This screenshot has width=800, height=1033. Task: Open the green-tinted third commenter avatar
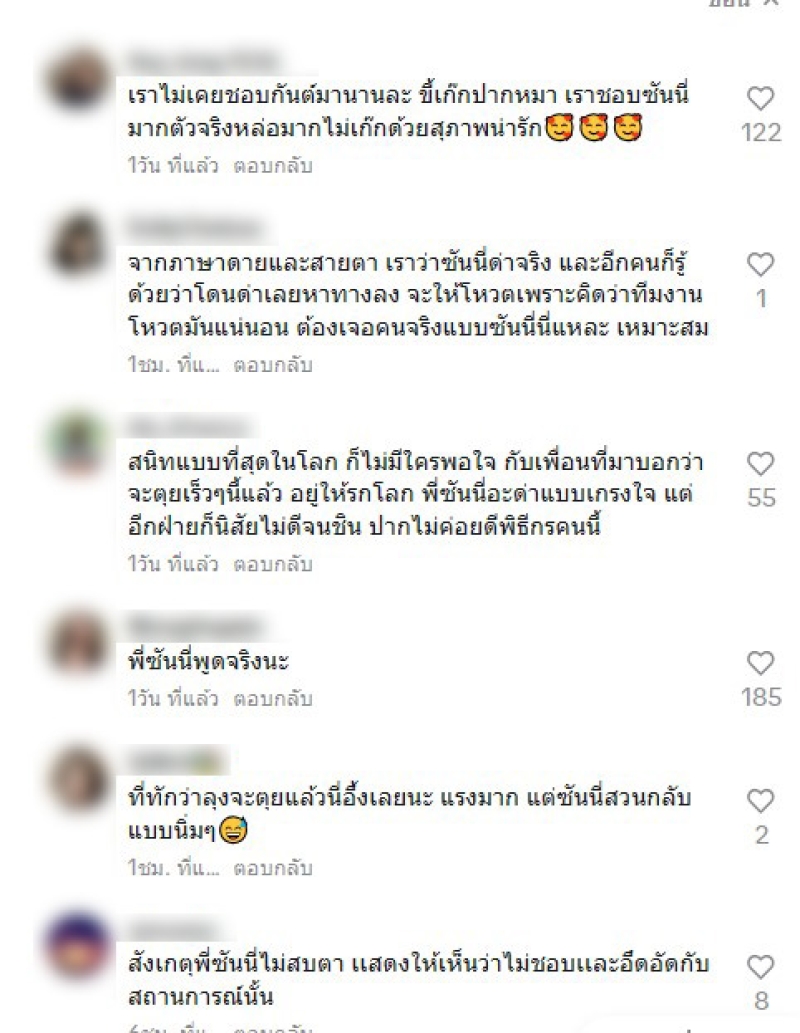pos(79,443)
